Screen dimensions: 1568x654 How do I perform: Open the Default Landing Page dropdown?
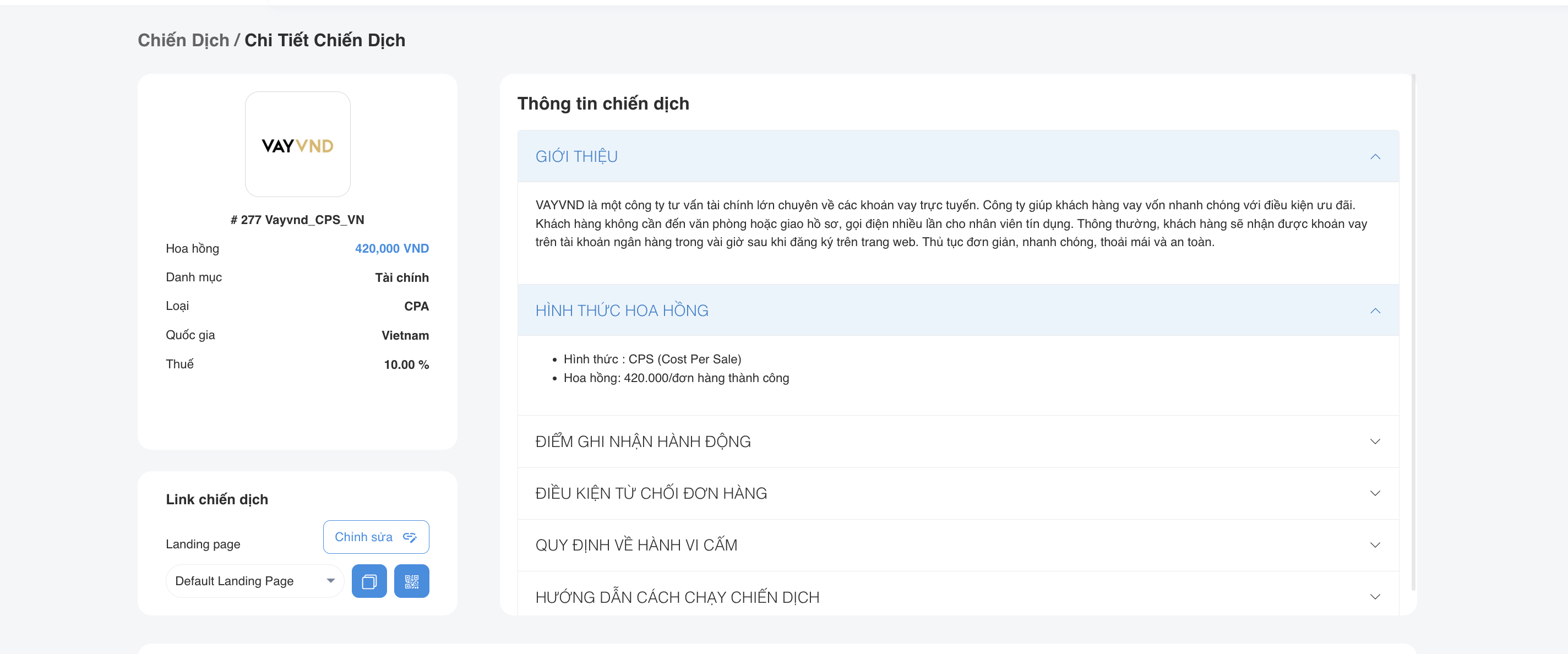click(x=254, y=581)
